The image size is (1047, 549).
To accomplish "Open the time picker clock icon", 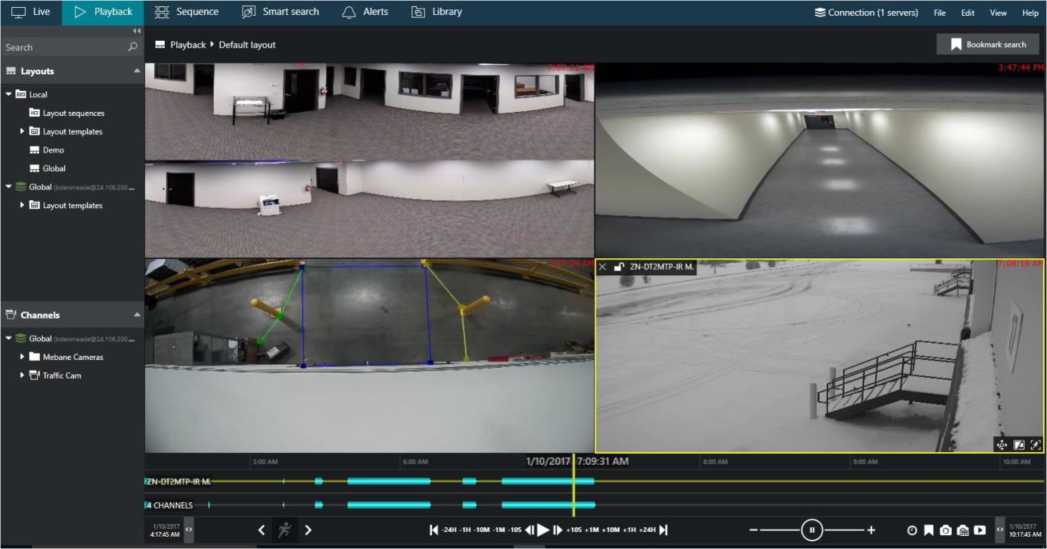I will [x=911, y=530].
